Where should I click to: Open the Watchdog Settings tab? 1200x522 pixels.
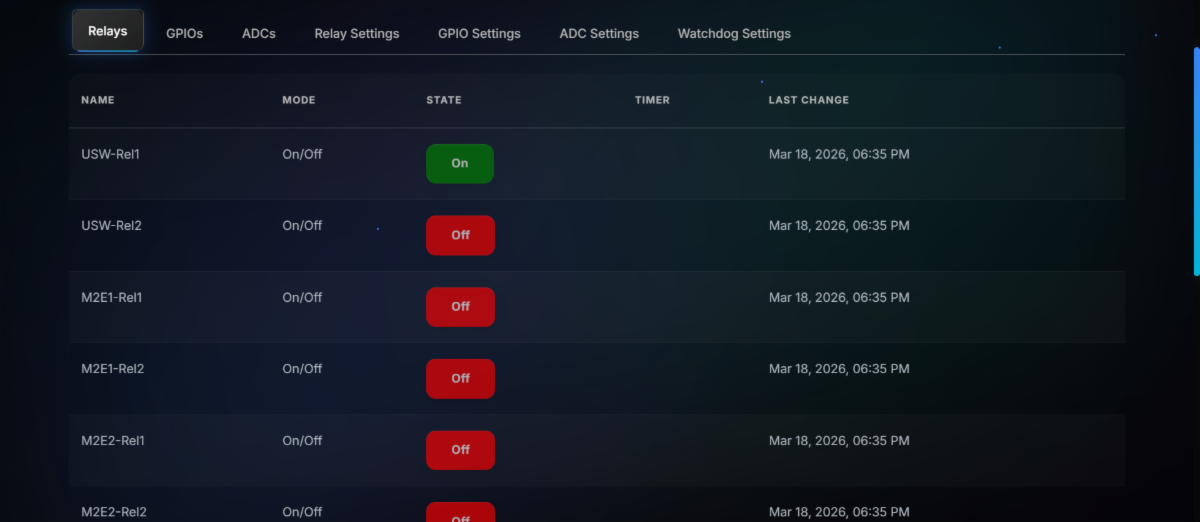[734, 33]
